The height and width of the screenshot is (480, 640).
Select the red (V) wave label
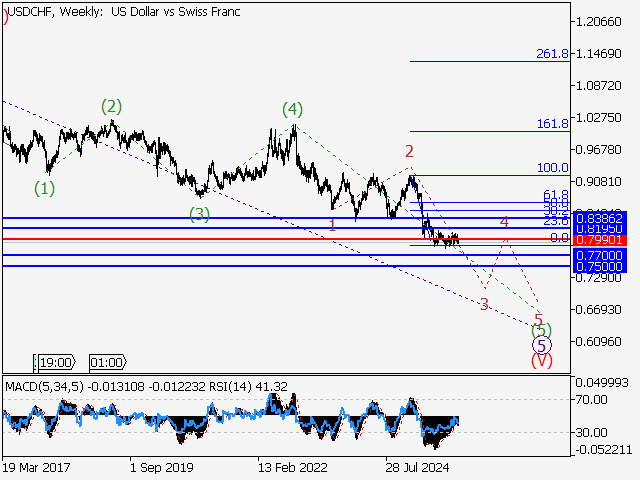click(541, 360)
